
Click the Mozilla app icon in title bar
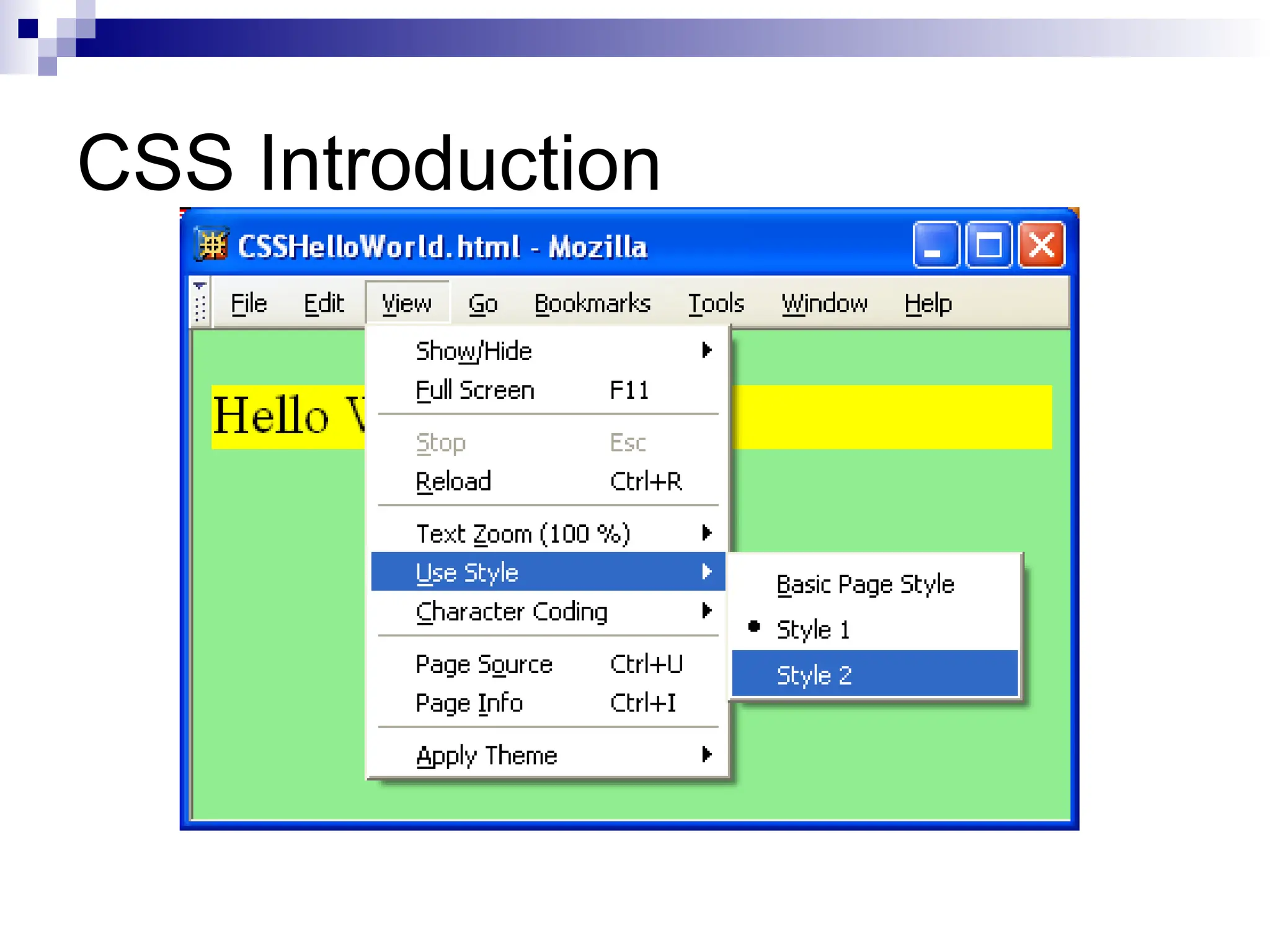click(212, 245)
